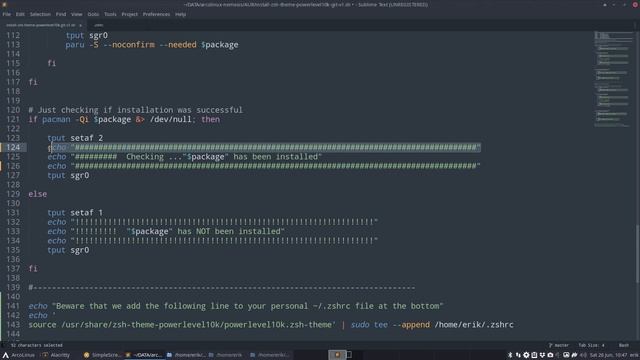This screenshot has height=360, width=640.
Task: Open the File menu
Action: click(7, 14)
